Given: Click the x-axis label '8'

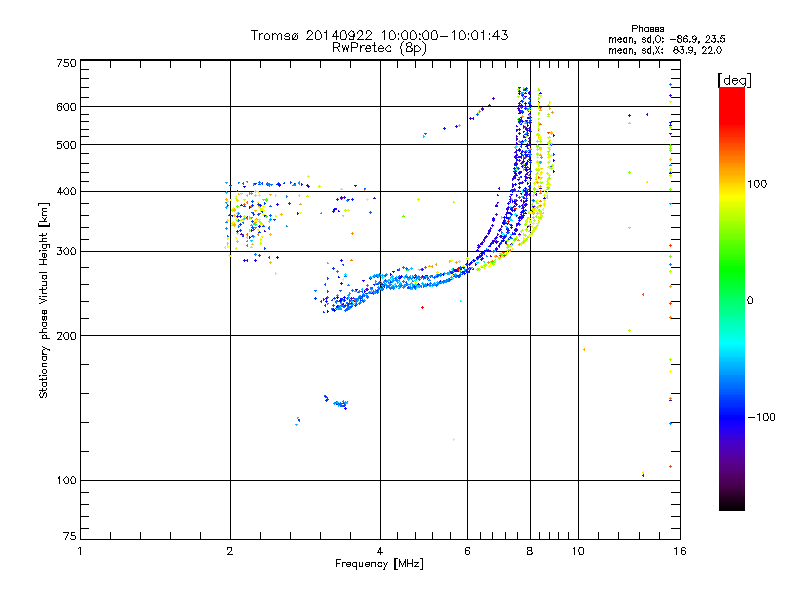Looking at the screenshot, I should click(x=530, y=551).
